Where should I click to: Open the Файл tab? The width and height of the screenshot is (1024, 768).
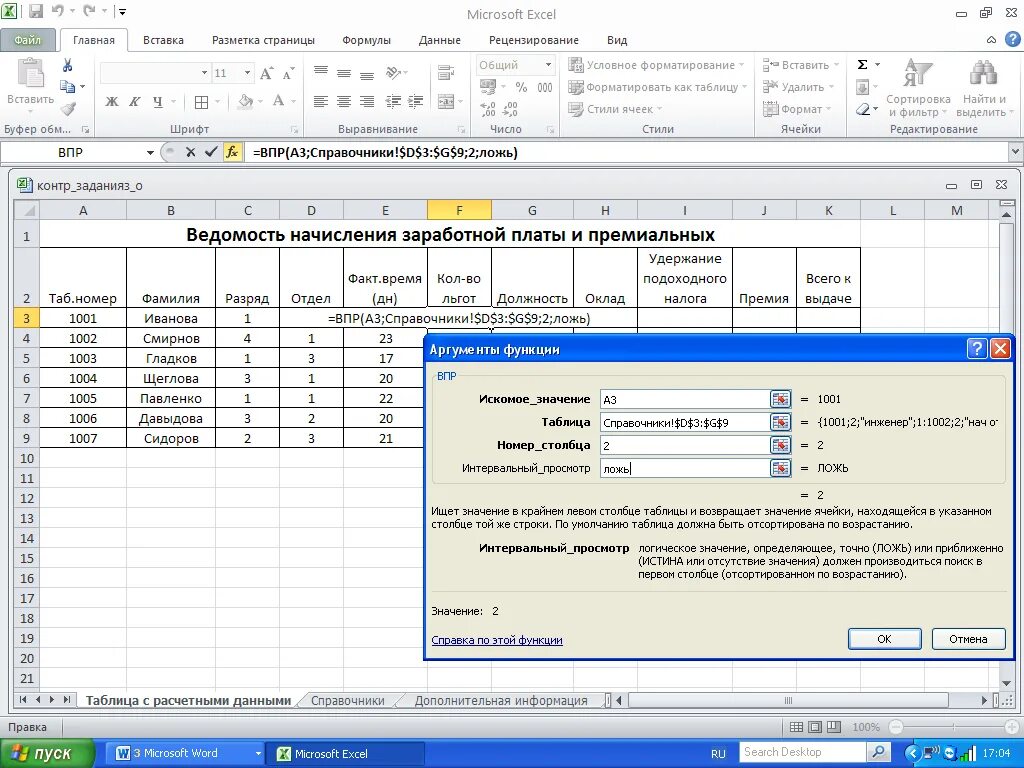point(27,40)
